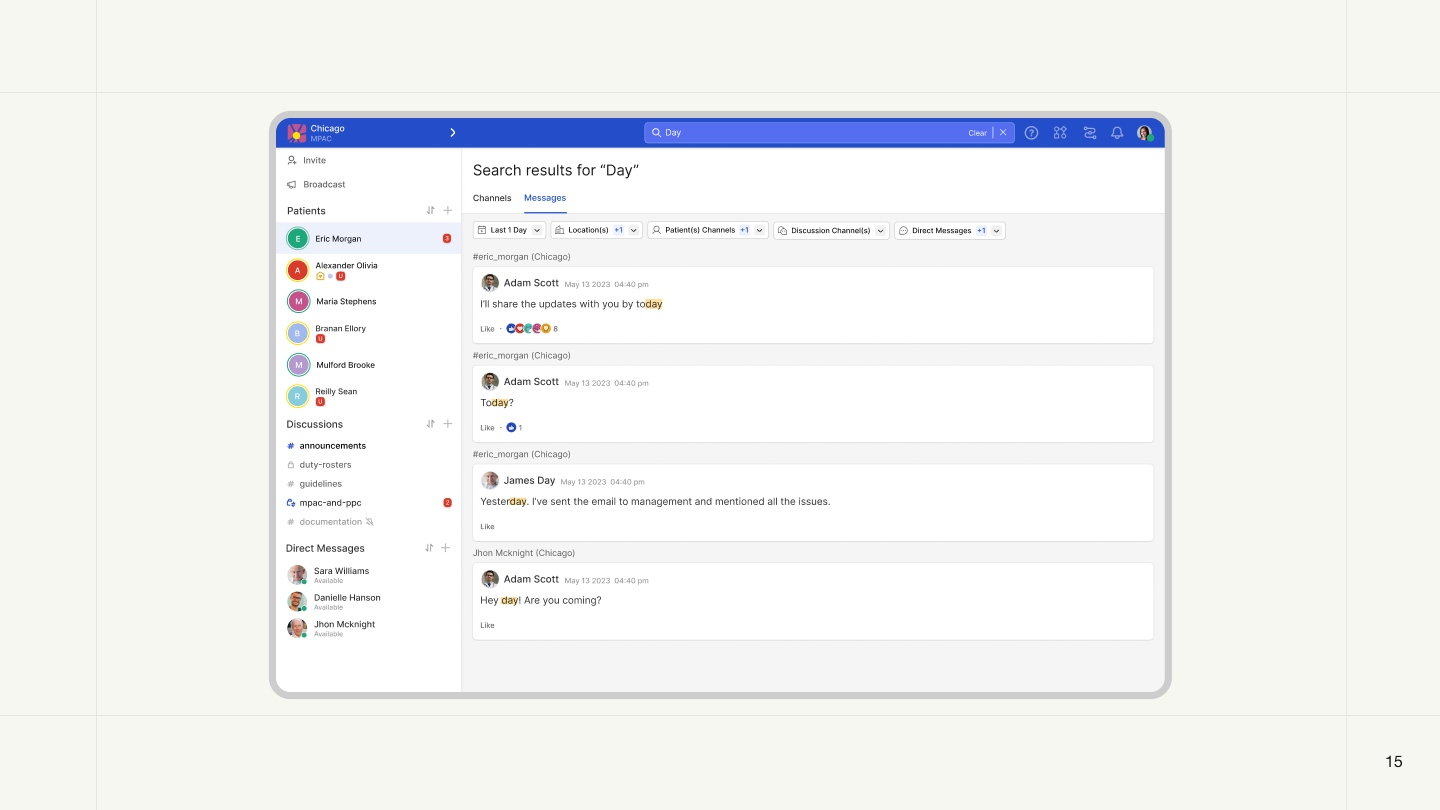Add a new patient with plus icon
Screen dimensions: 1440x810
pyautogui.click(x=448, y=211)
